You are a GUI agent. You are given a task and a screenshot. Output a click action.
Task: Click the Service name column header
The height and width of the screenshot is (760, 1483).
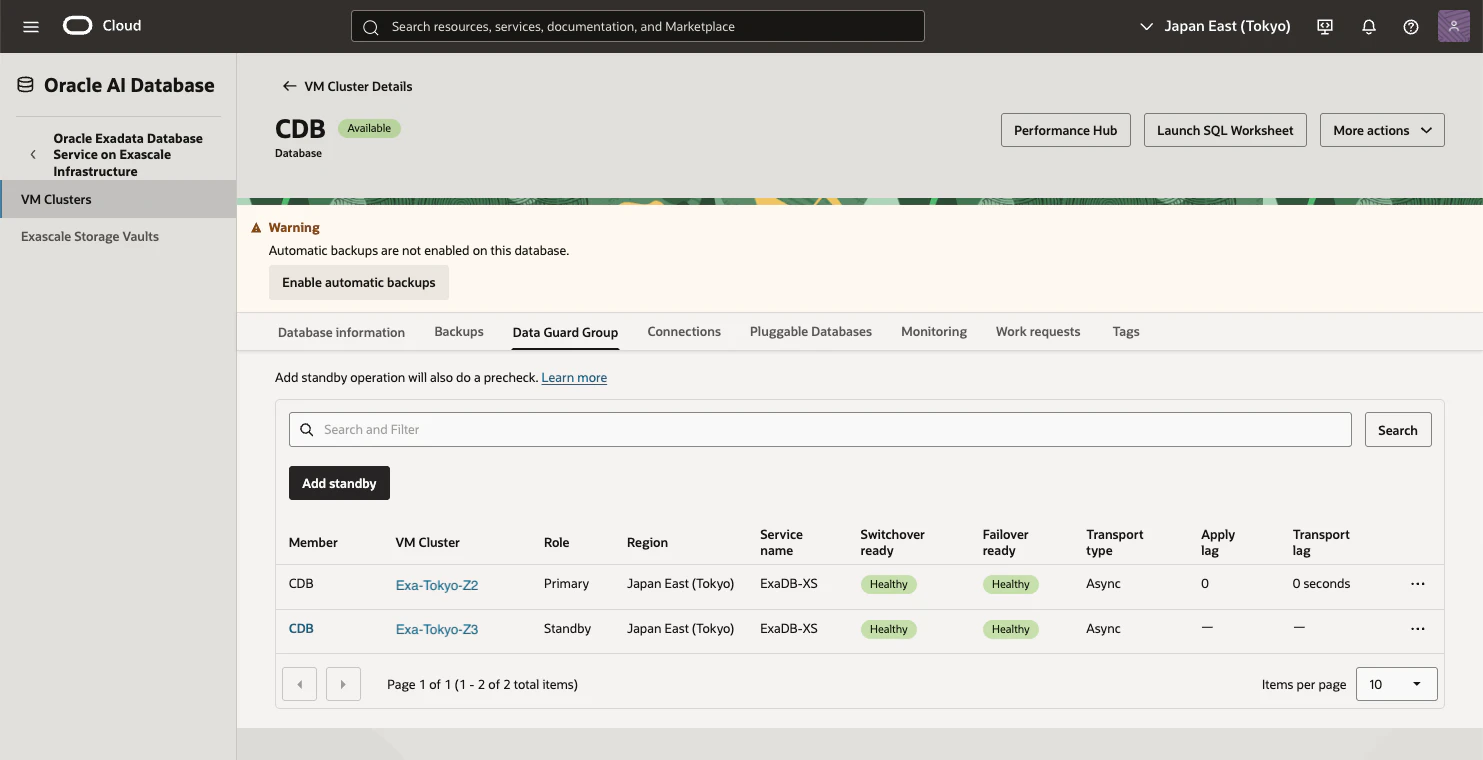click(781, 543)
